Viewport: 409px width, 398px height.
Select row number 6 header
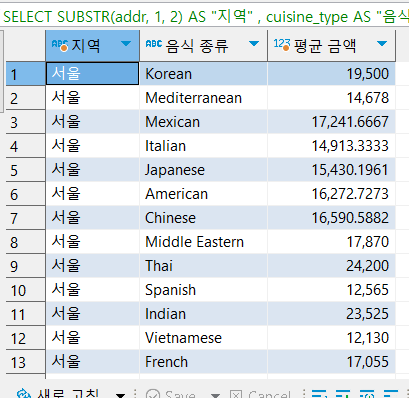pyautogui.click(x=25, y=194)
